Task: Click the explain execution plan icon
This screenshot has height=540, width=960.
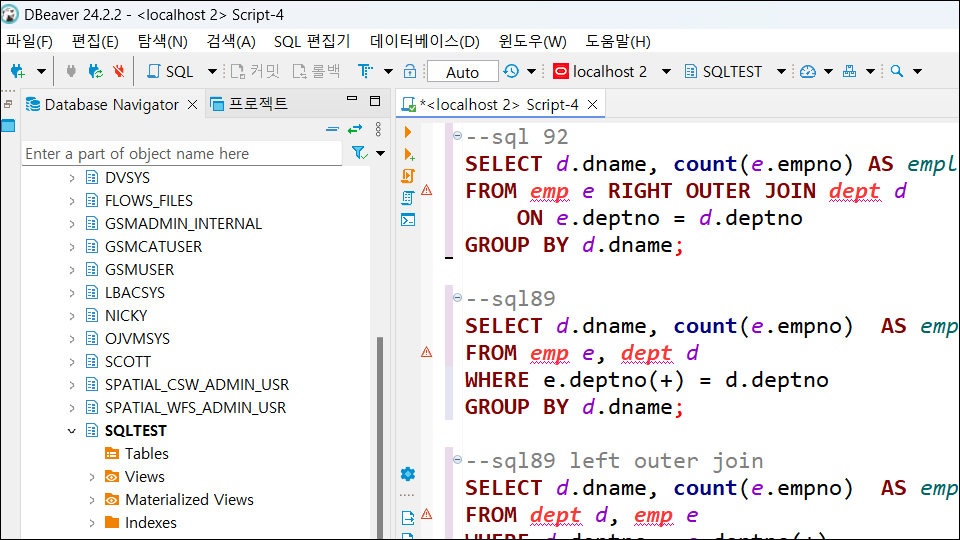Action: (408, 198)
